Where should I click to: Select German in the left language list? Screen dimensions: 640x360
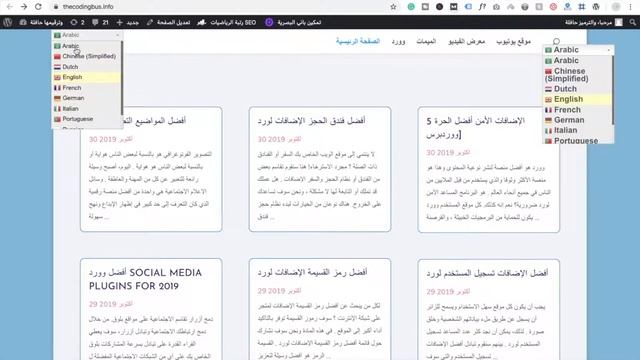87,98
